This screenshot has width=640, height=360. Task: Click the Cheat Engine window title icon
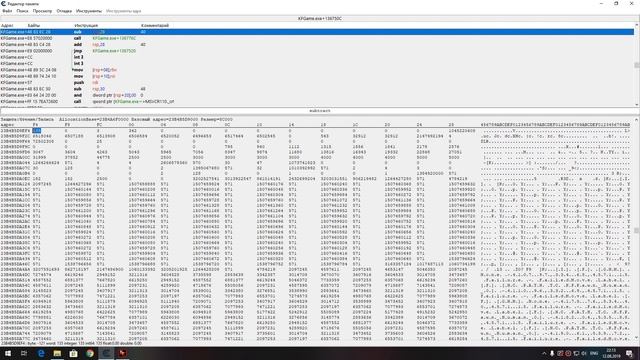pos(3,3)
